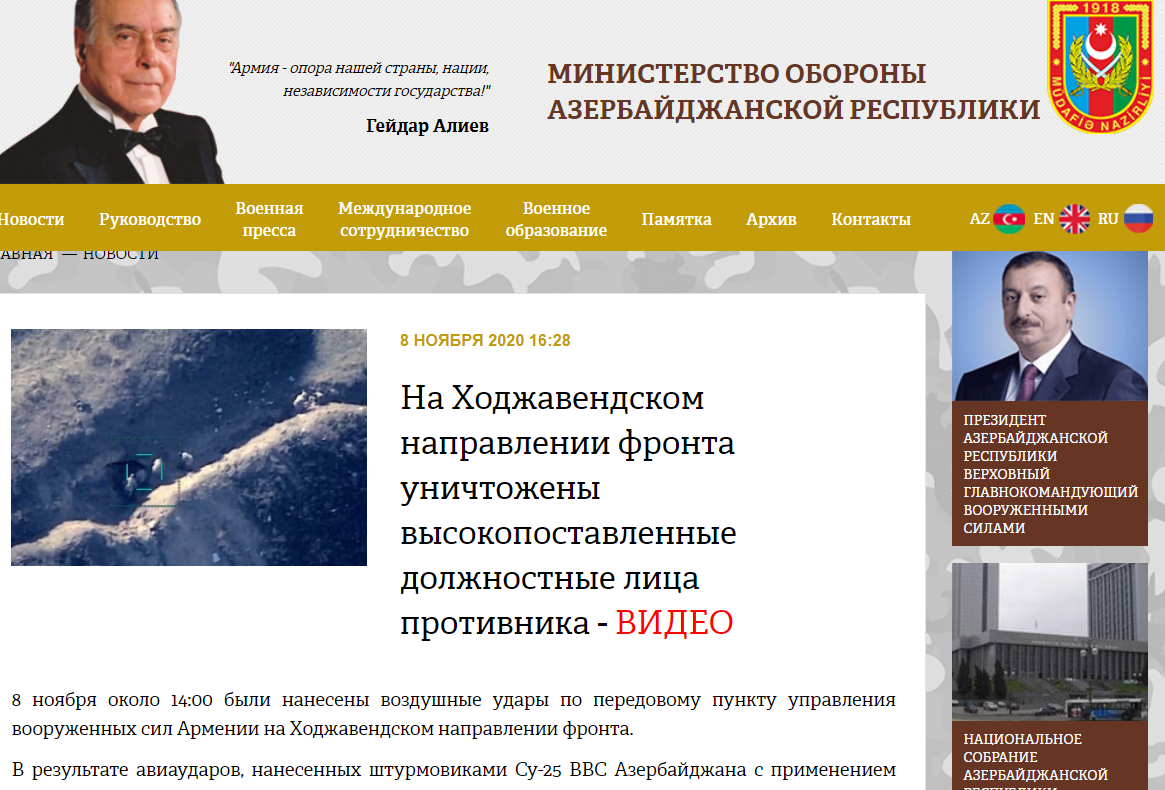The height and width of the screenshot is (790, 1165).
Task: Open the airstrike video thumbnail image
Action: click(189, 447)
